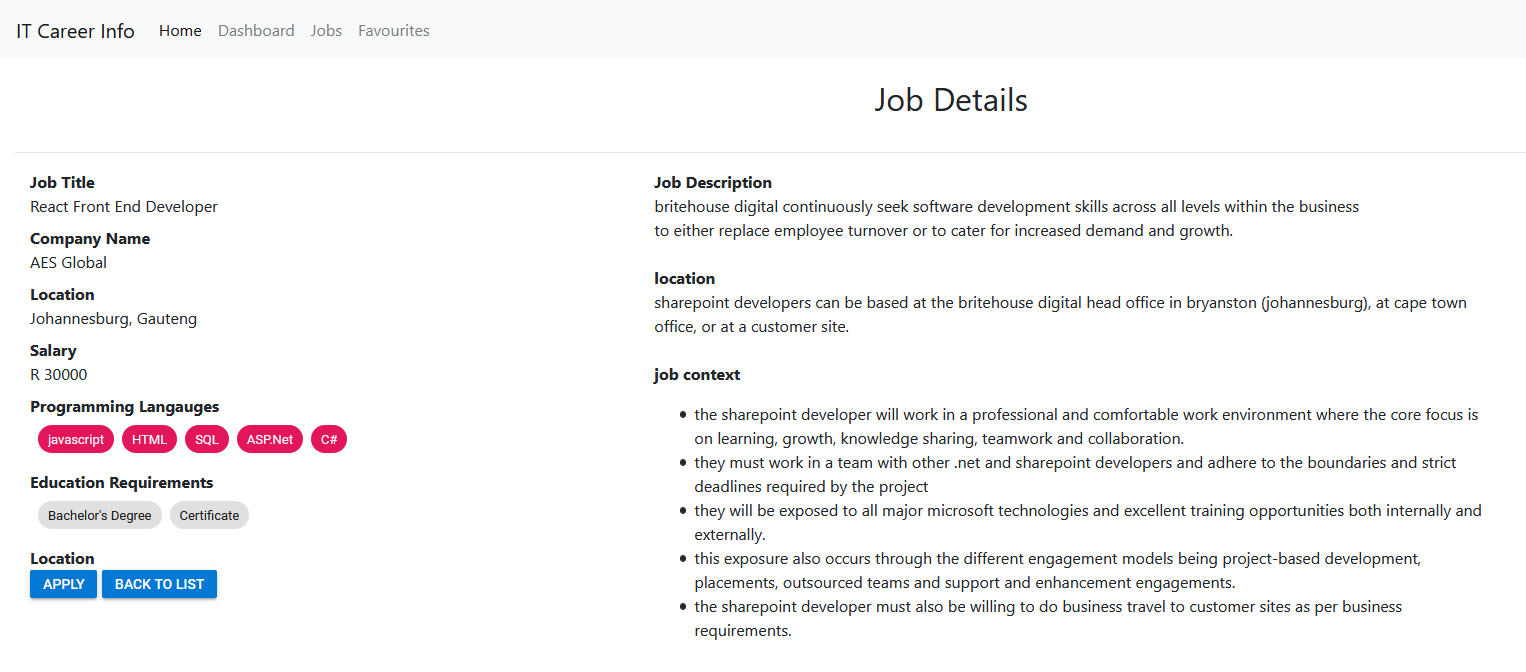This screenshot has width=1526, height=672.
Task: Apply for the React Front End Developer job
Action: 63,583
